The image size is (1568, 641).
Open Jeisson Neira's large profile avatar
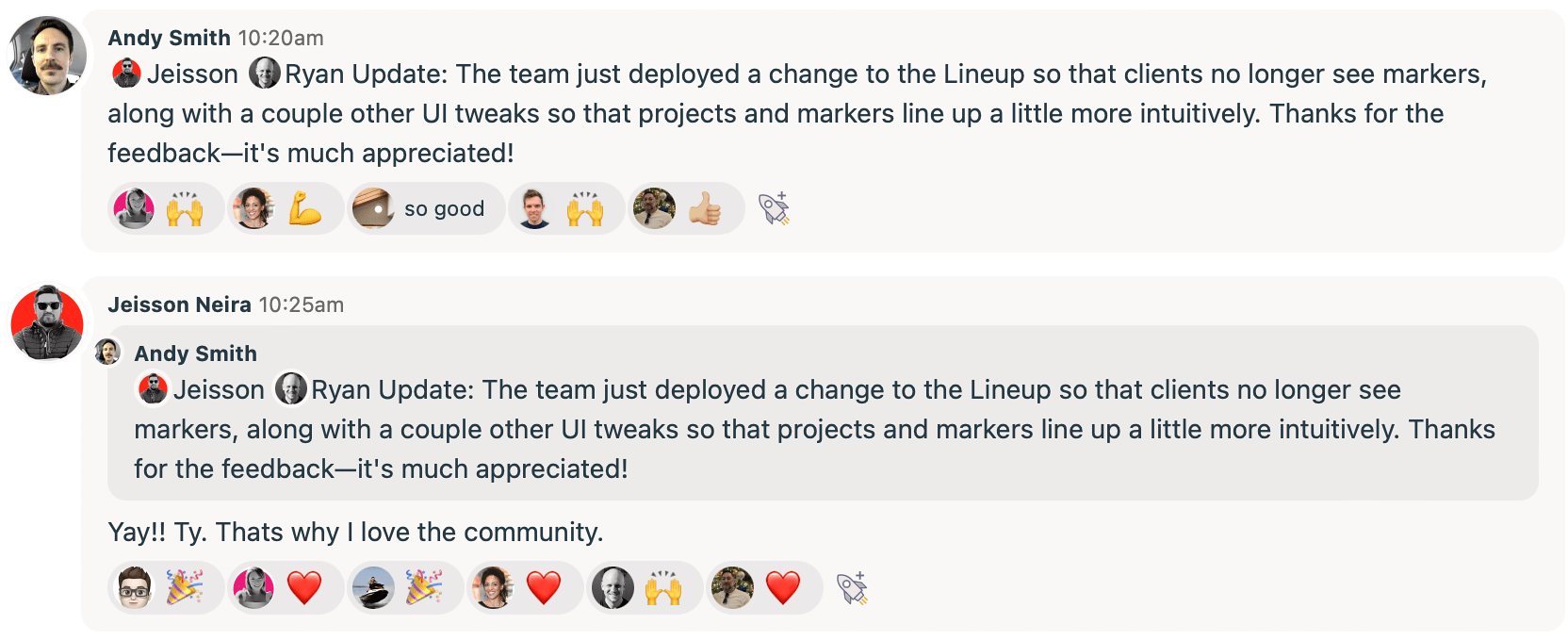(x=47, y=323)
